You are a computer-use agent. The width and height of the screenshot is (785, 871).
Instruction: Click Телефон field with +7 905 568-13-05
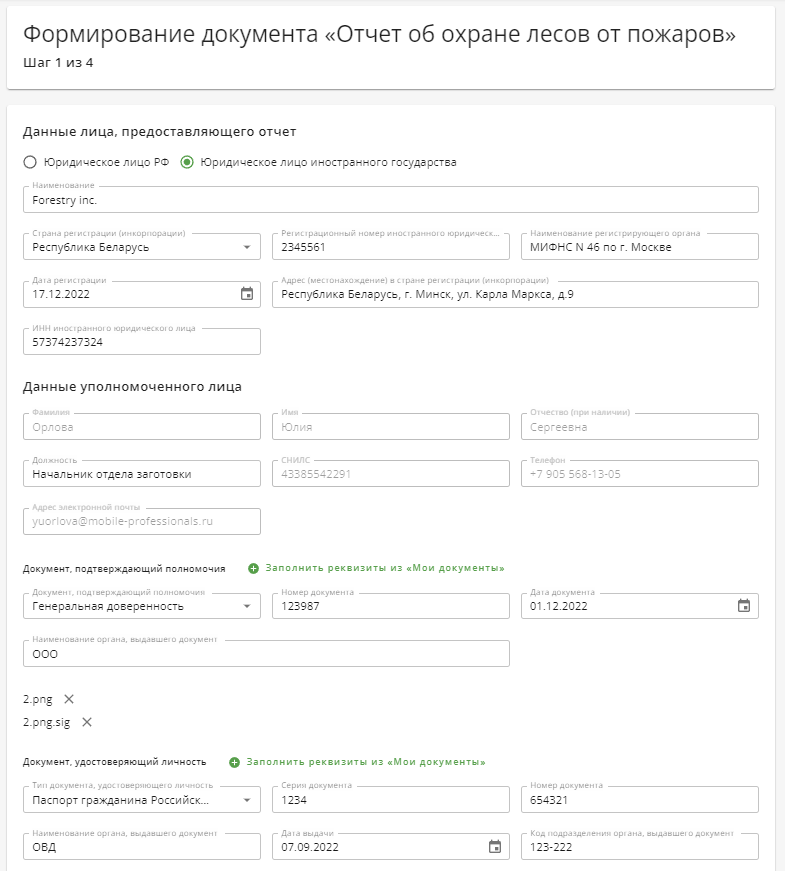[639, 474]
